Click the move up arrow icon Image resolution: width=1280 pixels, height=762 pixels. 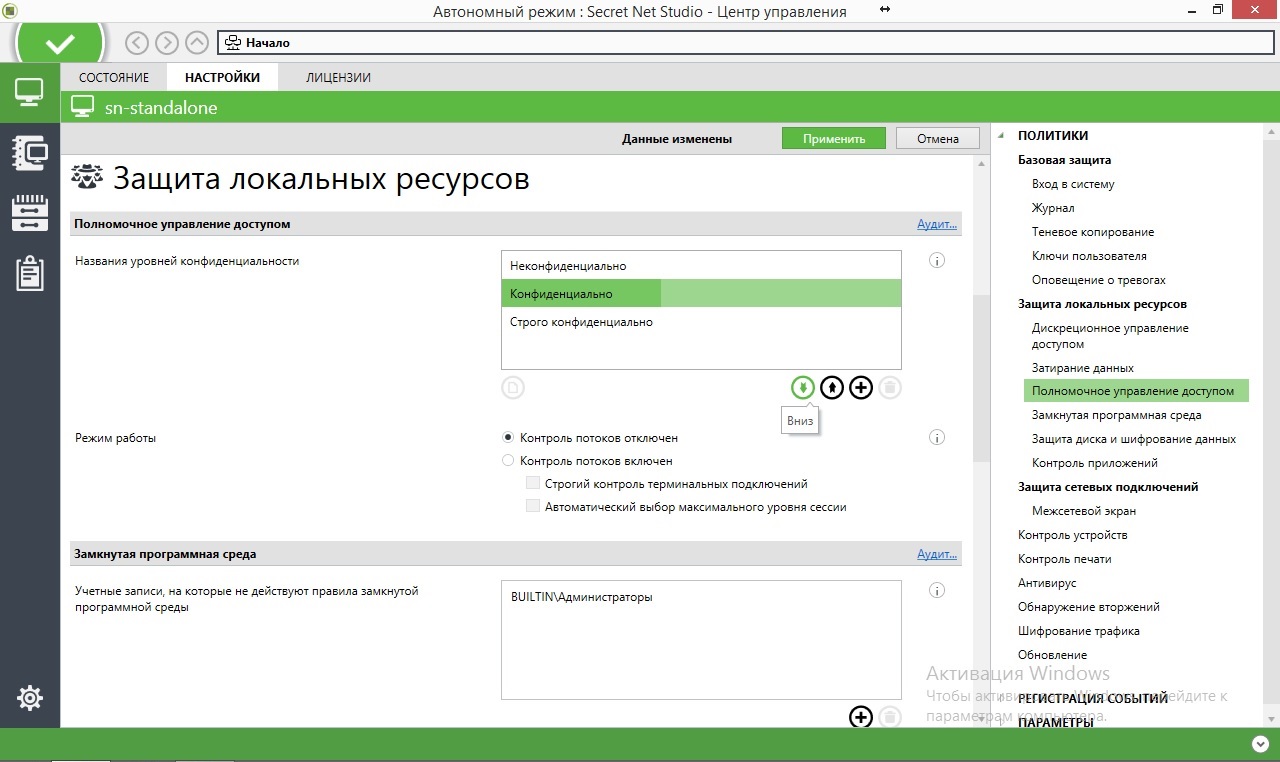pyautogui.click(x=832, y=388)
